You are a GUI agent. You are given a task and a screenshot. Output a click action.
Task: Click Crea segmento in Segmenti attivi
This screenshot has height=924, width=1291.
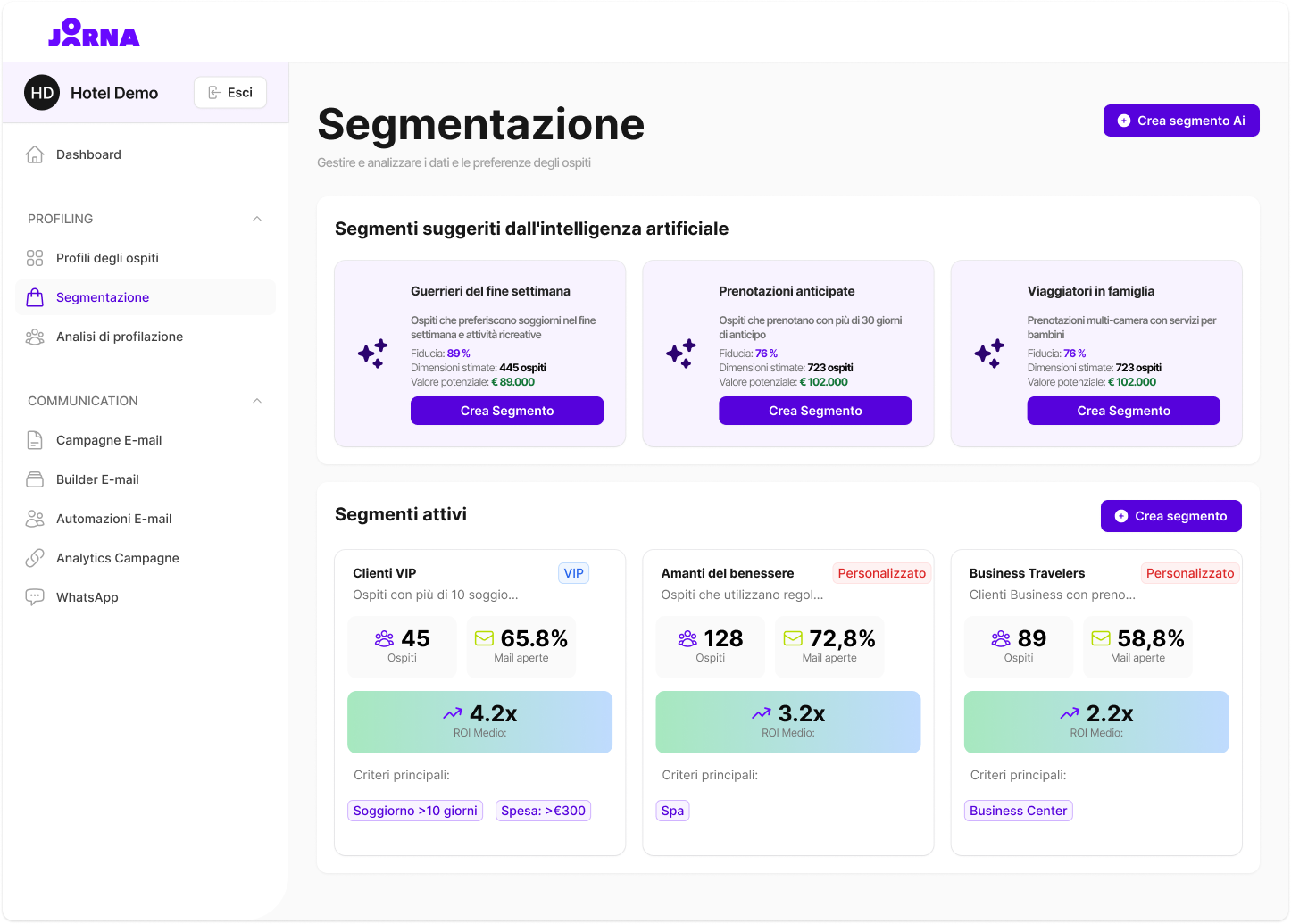(x=1170, y=516)
